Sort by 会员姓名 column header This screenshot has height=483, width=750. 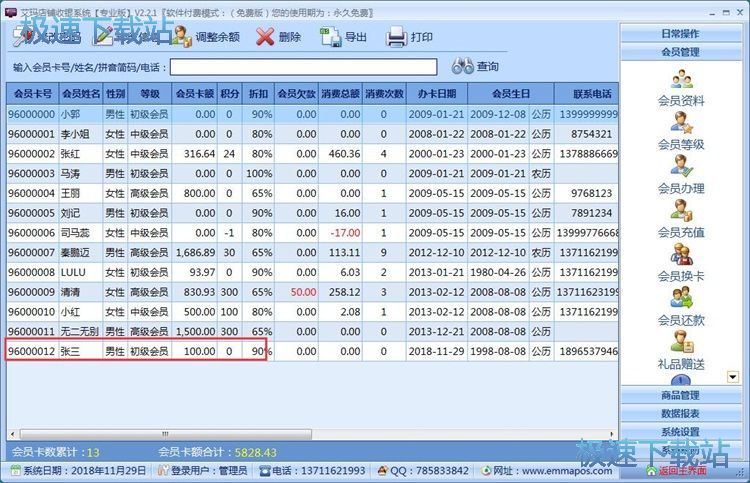click(81, 94)
